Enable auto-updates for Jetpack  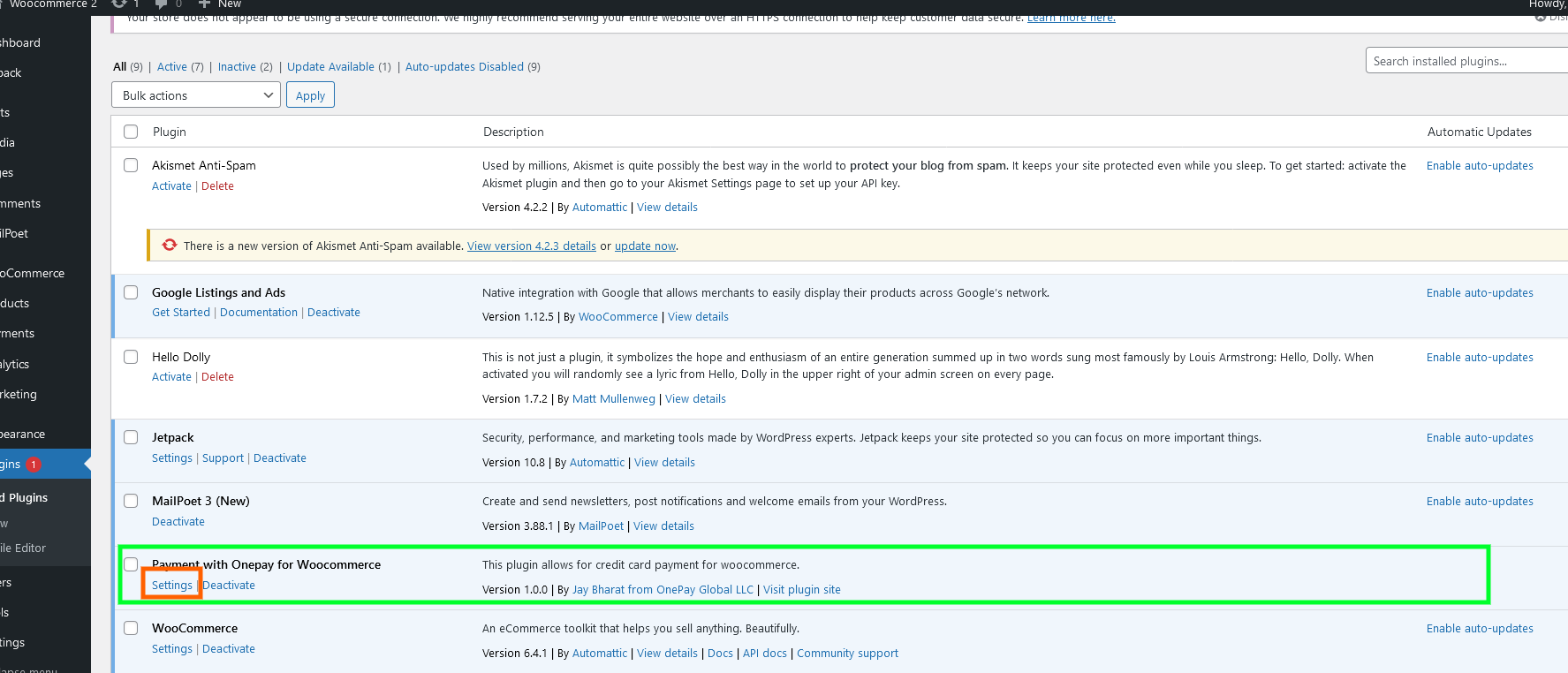(1480, 438)
